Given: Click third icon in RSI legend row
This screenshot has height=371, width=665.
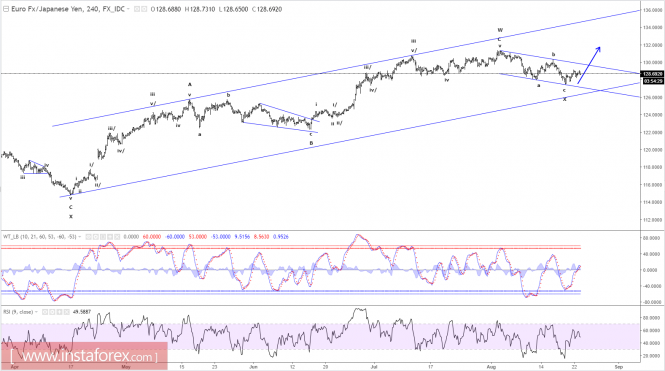Looking at the screenshot, I should (59, 312).
